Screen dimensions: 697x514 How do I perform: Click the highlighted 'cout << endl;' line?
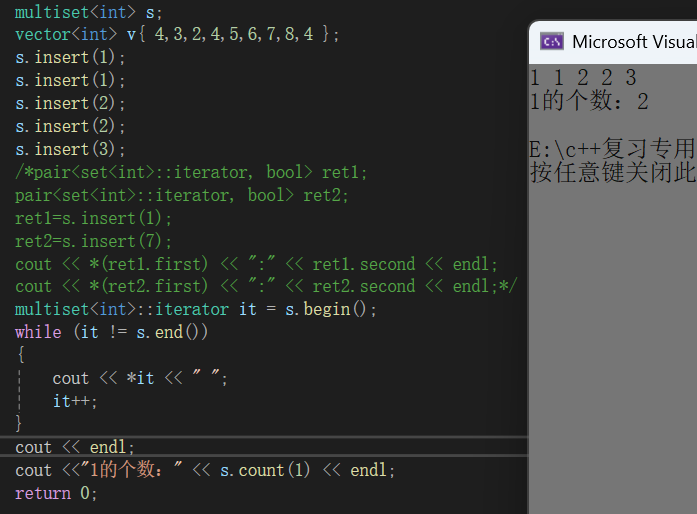click(x=75, y=447)
